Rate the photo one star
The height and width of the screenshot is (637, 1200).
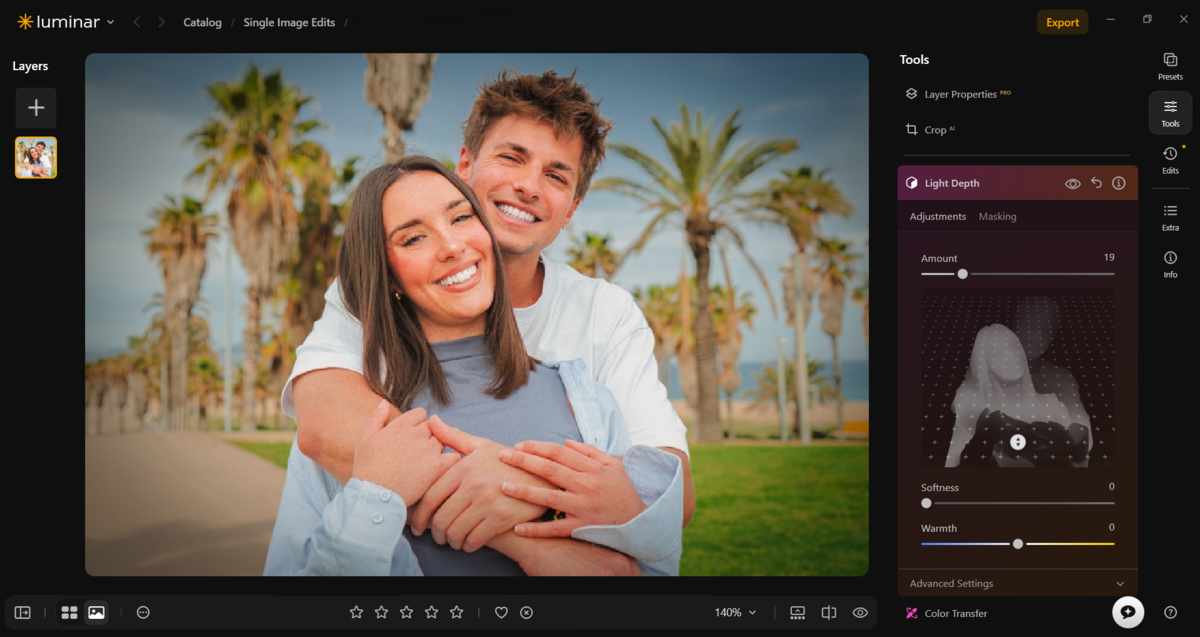(x=356, y=612)
